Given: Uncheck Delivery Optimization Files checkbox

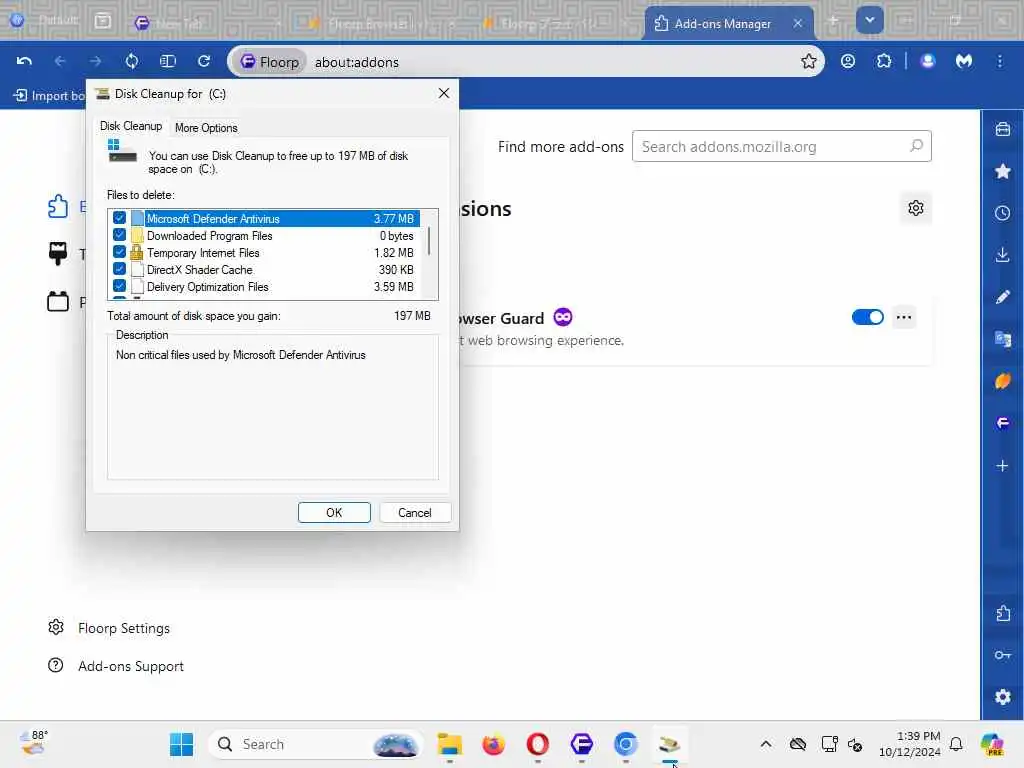Looking at the screenshot, I should click(x=120, y=286).
